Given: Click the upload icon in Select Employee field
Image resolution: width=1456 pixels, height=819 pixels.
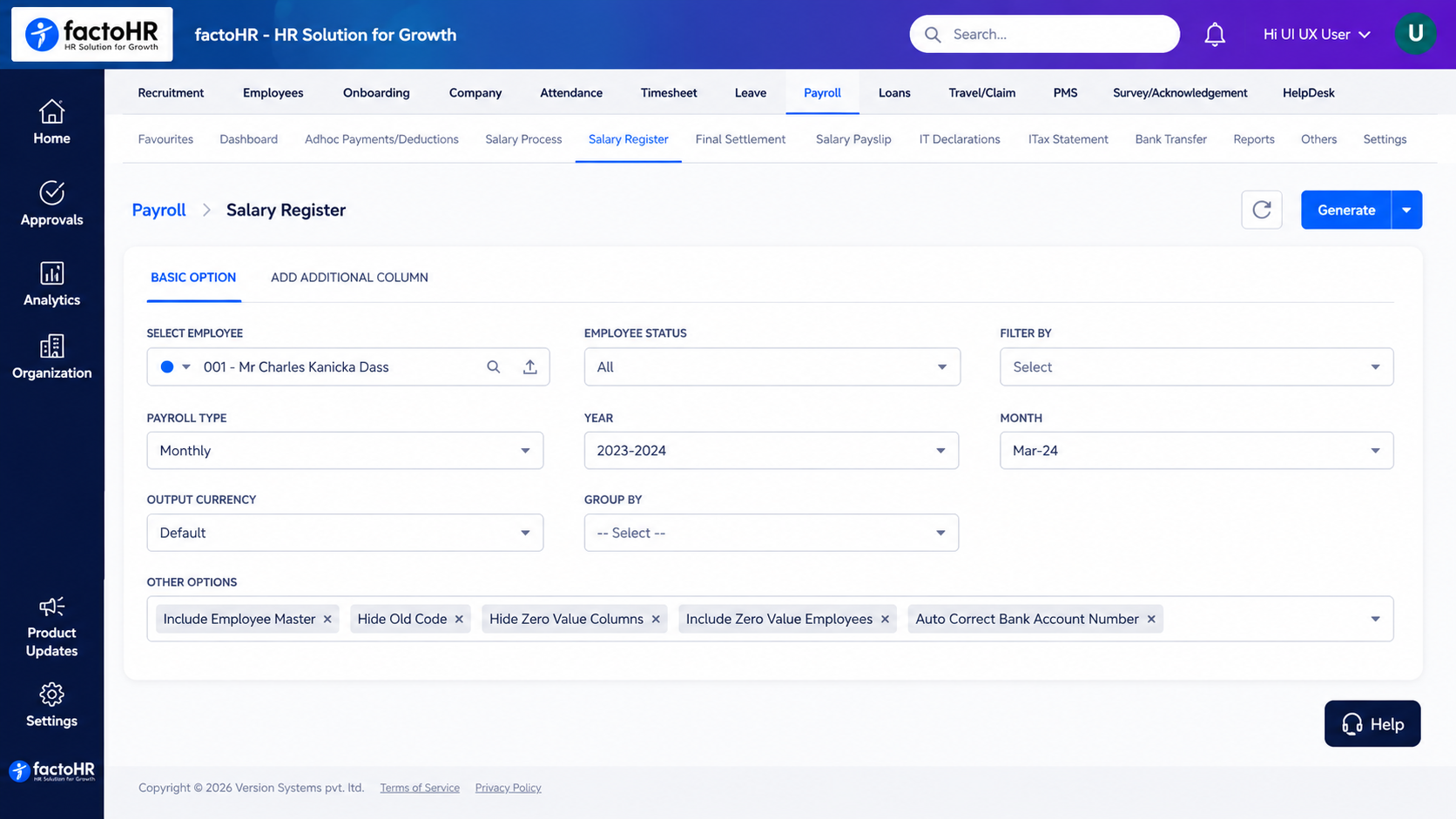Looking at the screenshot, I should click(x=530, y=367).
